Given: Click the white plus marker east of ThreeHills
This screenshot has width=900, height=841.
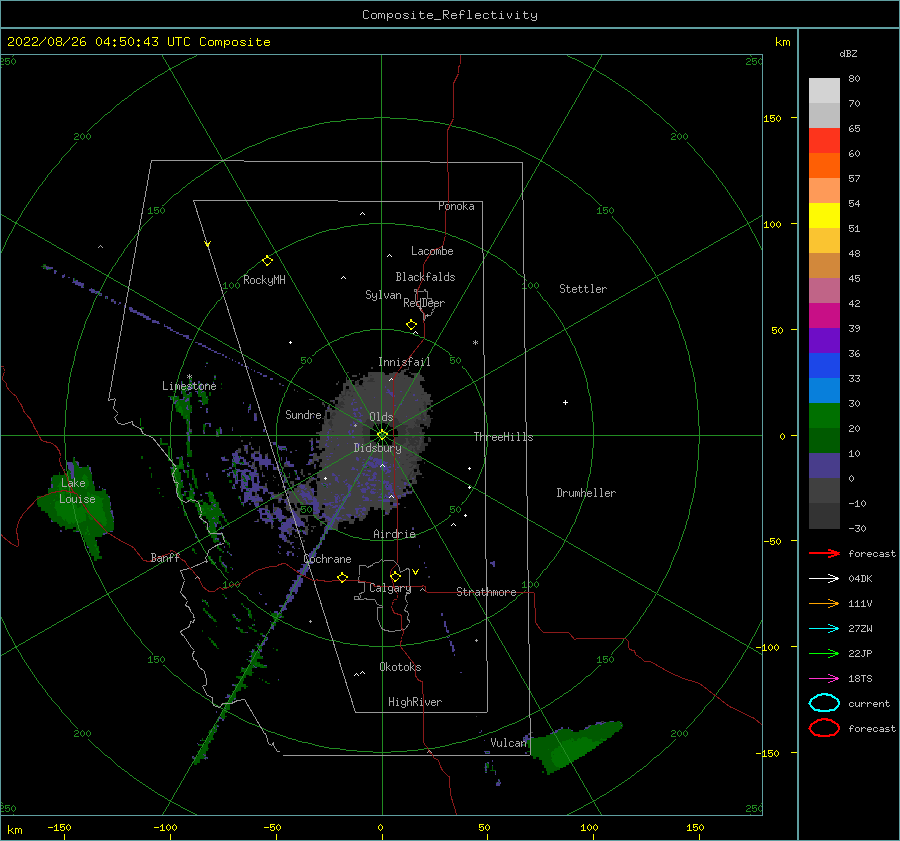Looking at the screenshot, I should [565, 402].
